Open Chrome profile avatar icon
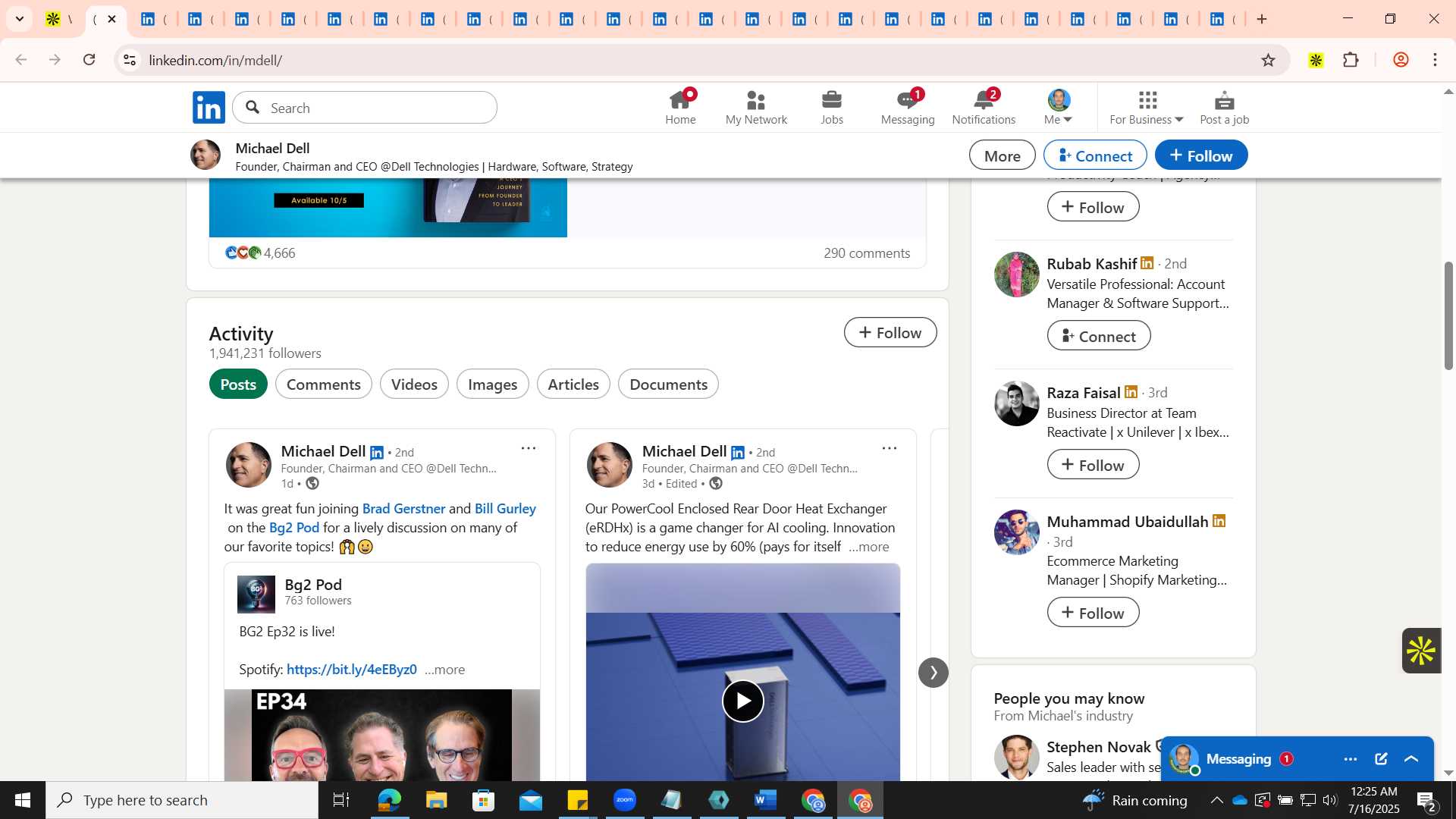1456x819 pixels. pyautogui.click(x=1401, y=60)
